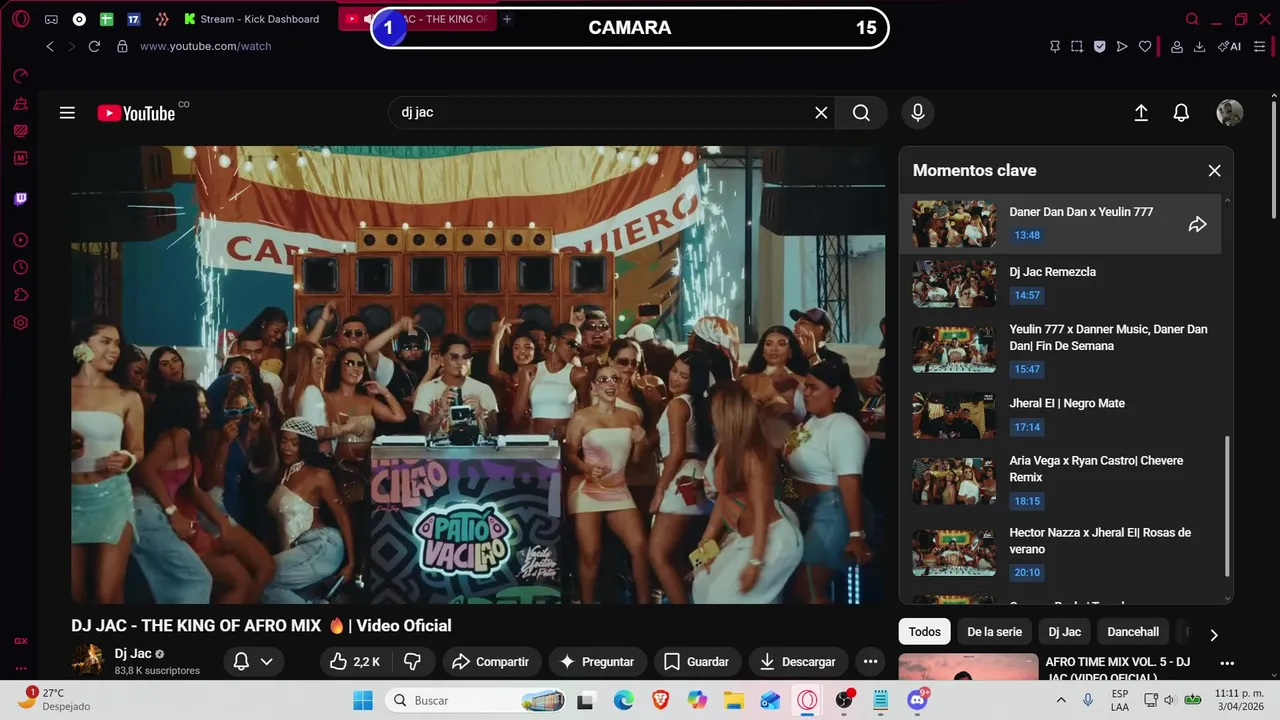
Task: Open Discord from the taskbar
Action: pos(917,700)
